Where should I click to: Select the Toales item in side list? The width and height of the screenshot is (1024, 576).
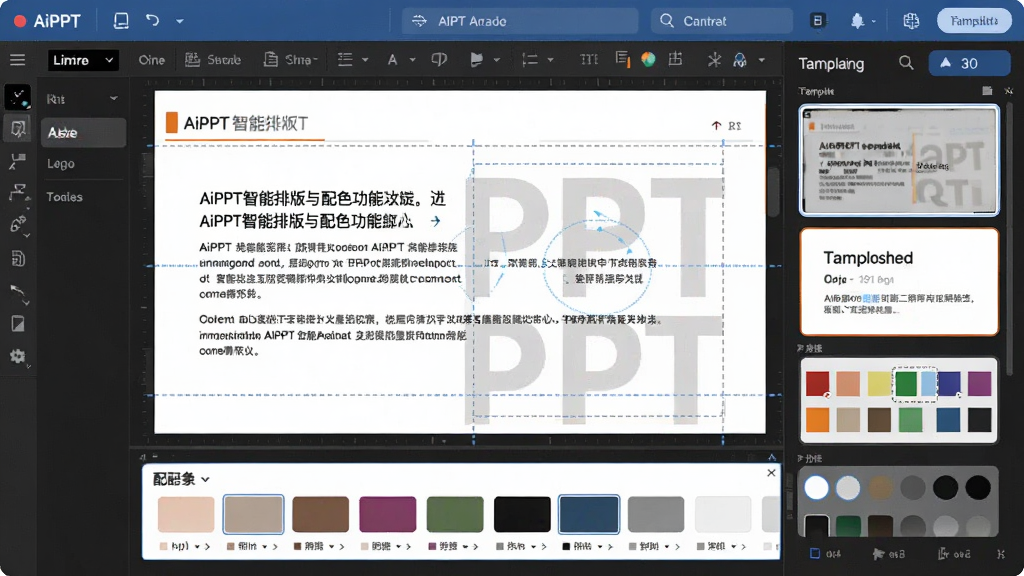[64, 197]
